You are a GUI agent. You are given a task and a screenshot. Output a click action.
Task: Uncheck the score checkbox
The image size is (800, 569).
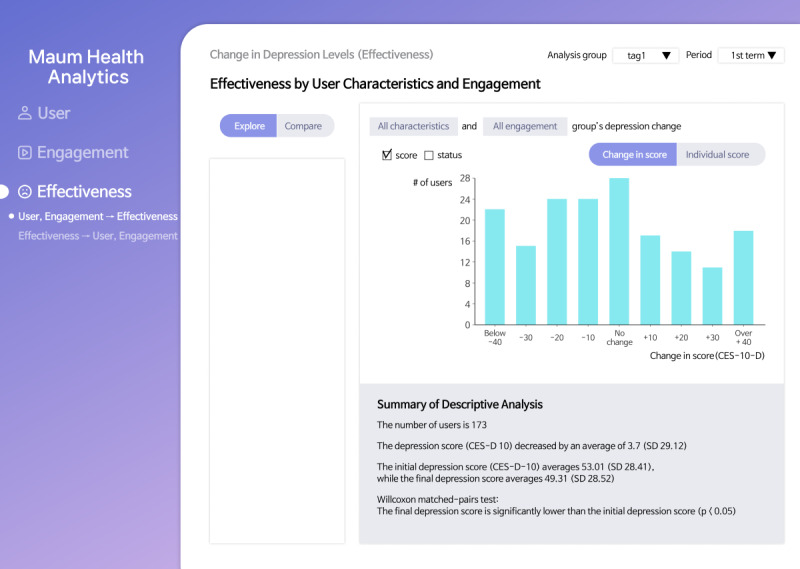(387, 155)
